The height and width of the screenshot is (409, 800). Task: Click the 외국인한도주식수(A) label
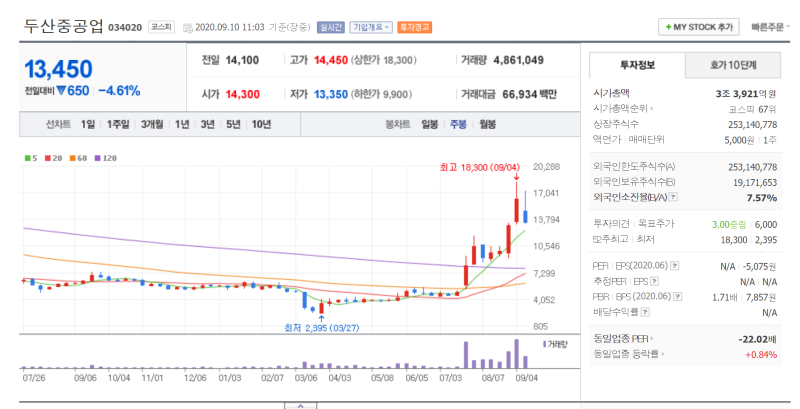(x=634, y=167)
